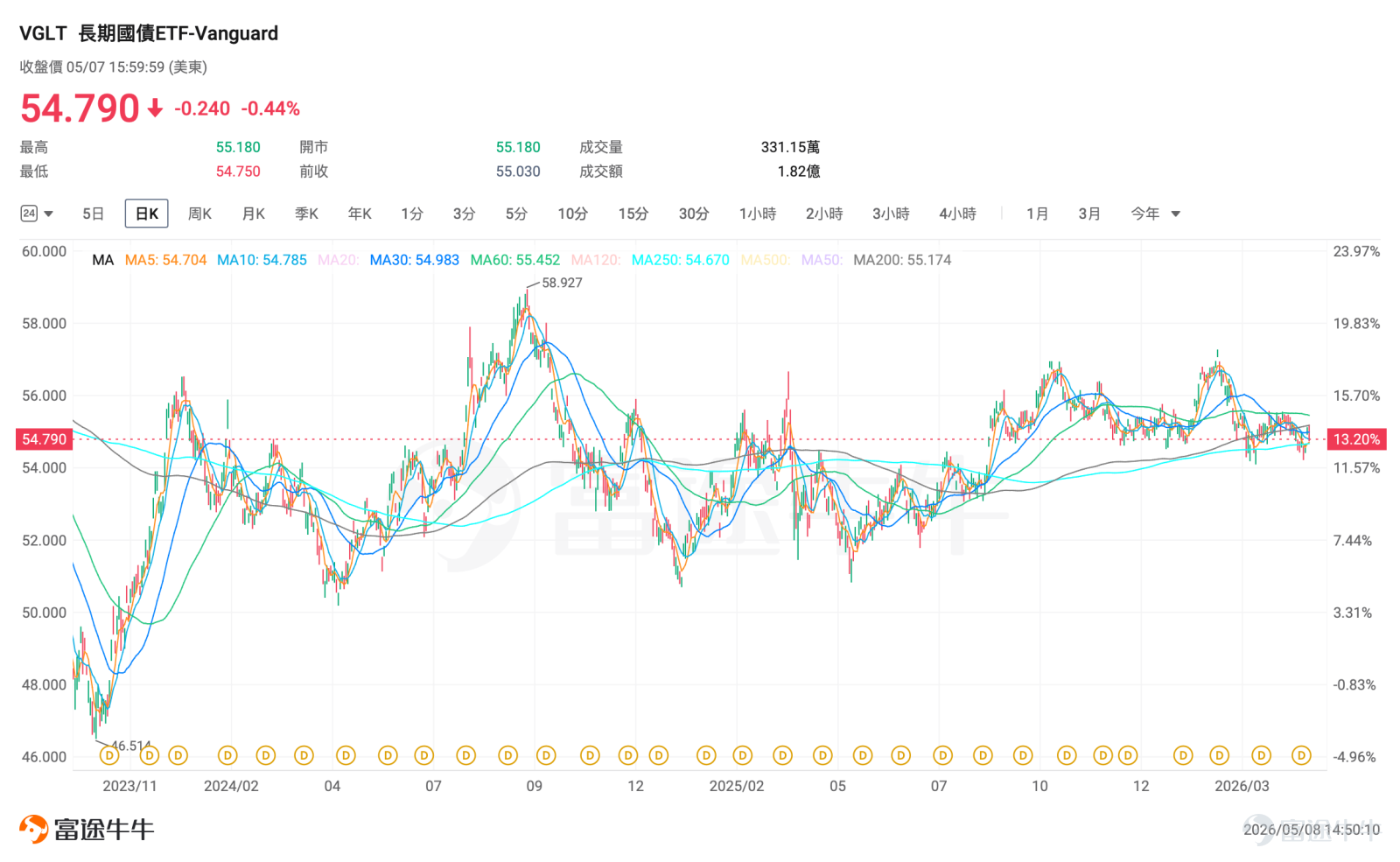Choose the 15分 interval
Screen dimensions: 1400x862
pyautogui.click(x=633, y=214)
